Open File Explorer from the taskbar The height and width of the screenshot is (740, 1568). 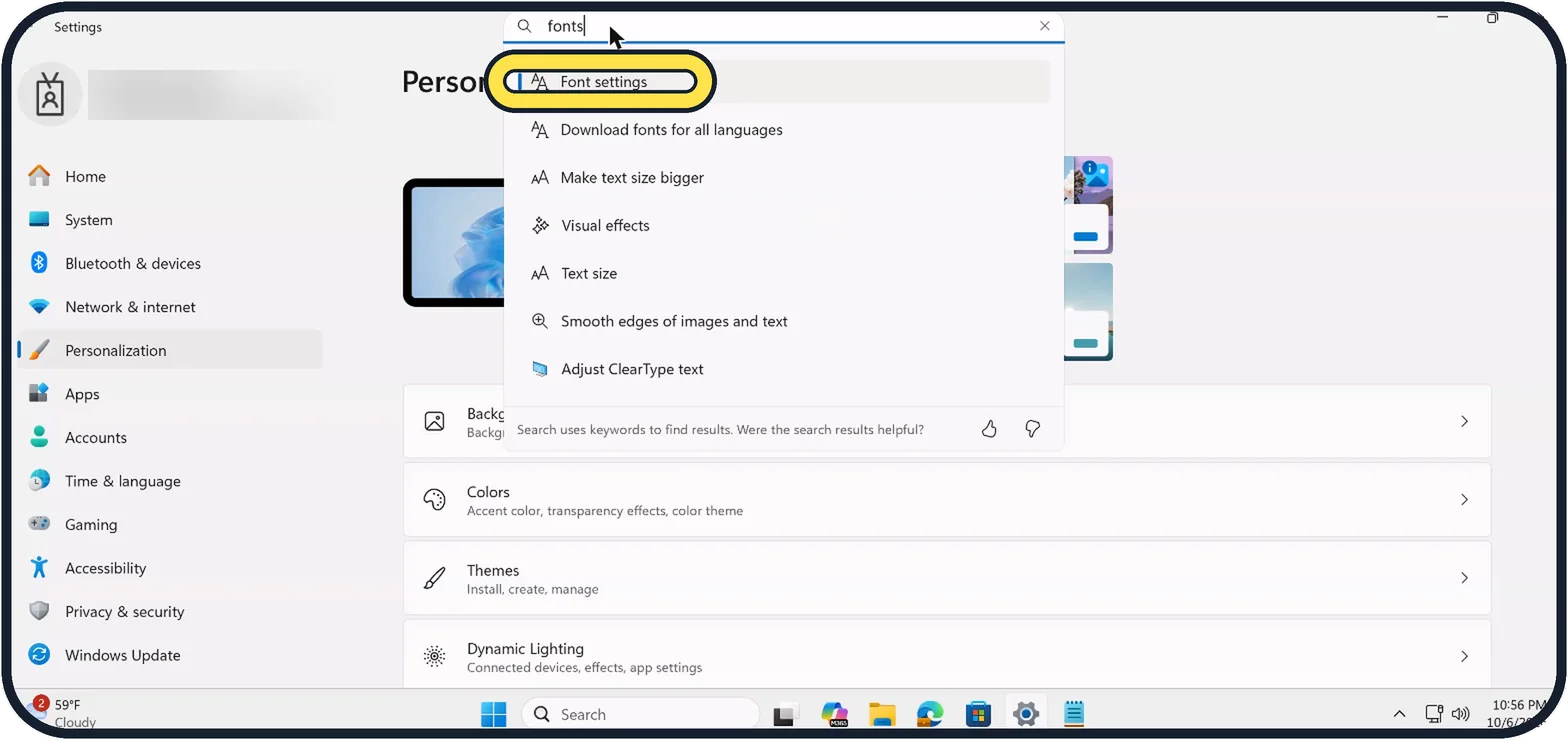point(882,714)
